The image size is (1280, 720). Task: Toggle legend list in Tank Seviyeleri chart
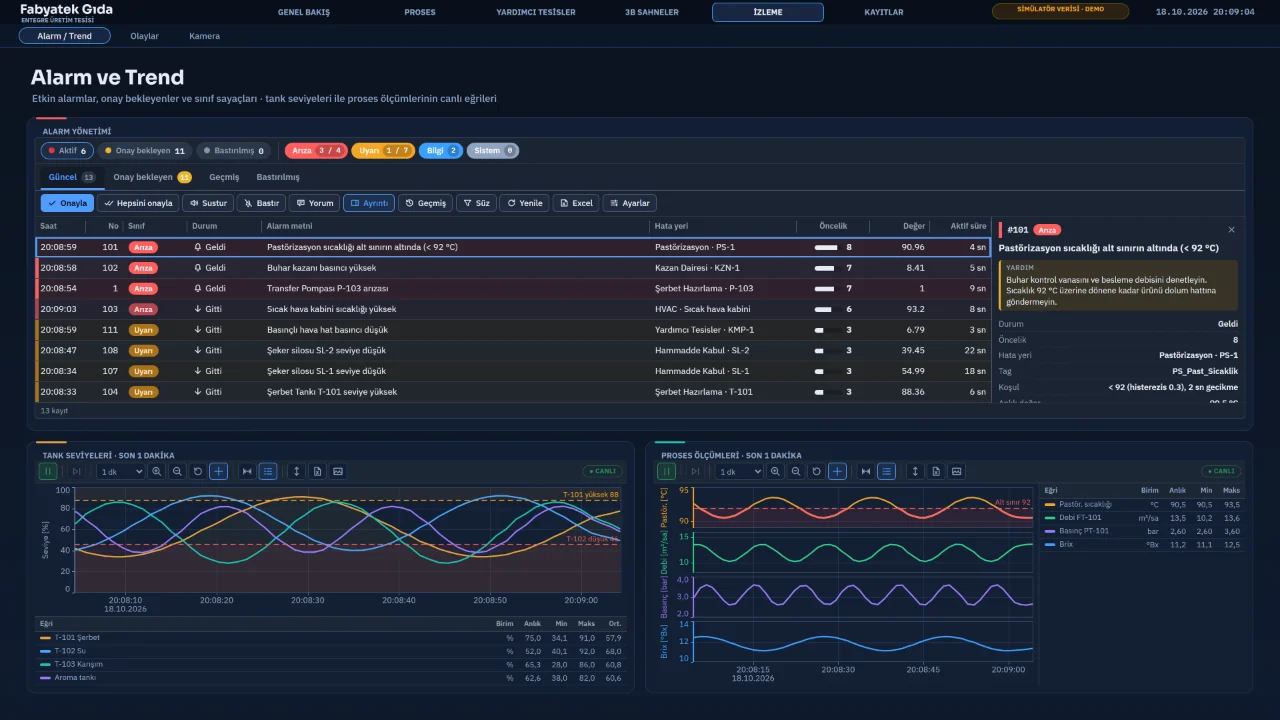click(x=268, y=471)
